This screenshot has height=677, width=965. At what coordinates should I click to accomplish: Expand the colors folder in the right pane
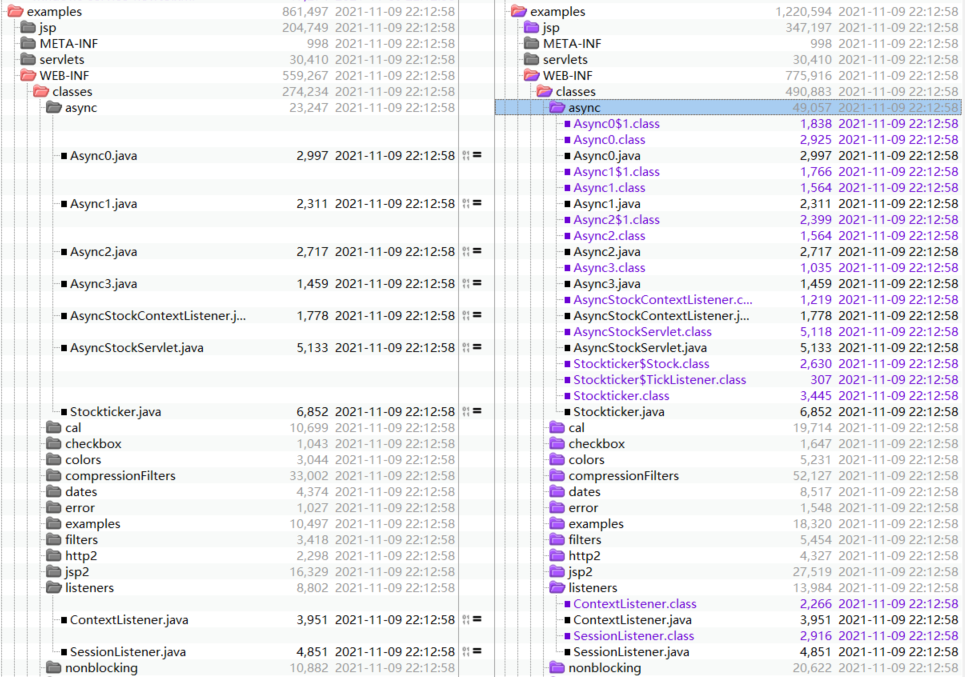[x=558, y=460]
